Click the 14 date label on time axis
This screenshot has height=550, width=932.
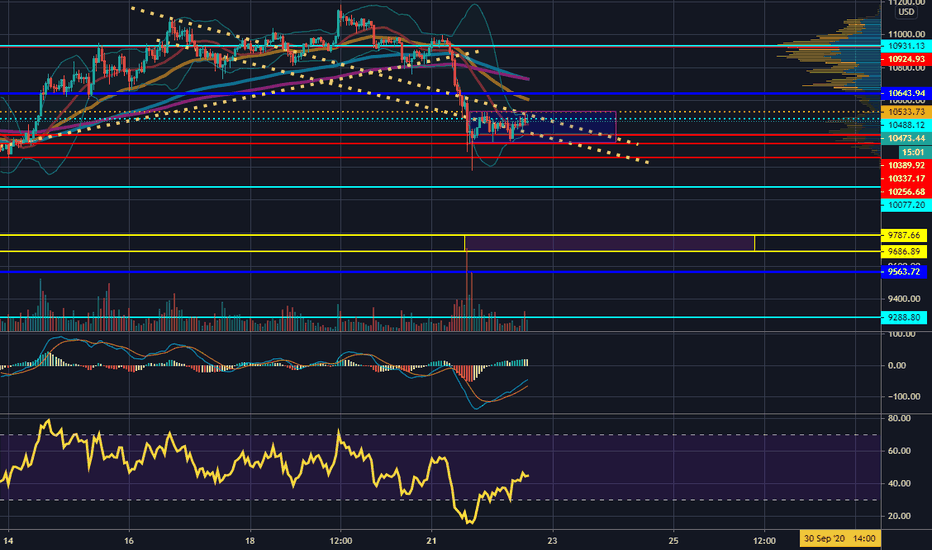(x=8, y=540)
